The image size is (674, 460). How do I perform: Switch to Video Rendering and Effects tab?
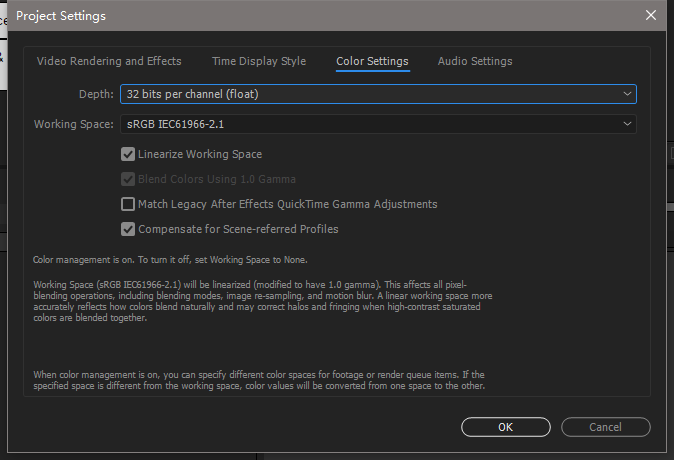109,61
